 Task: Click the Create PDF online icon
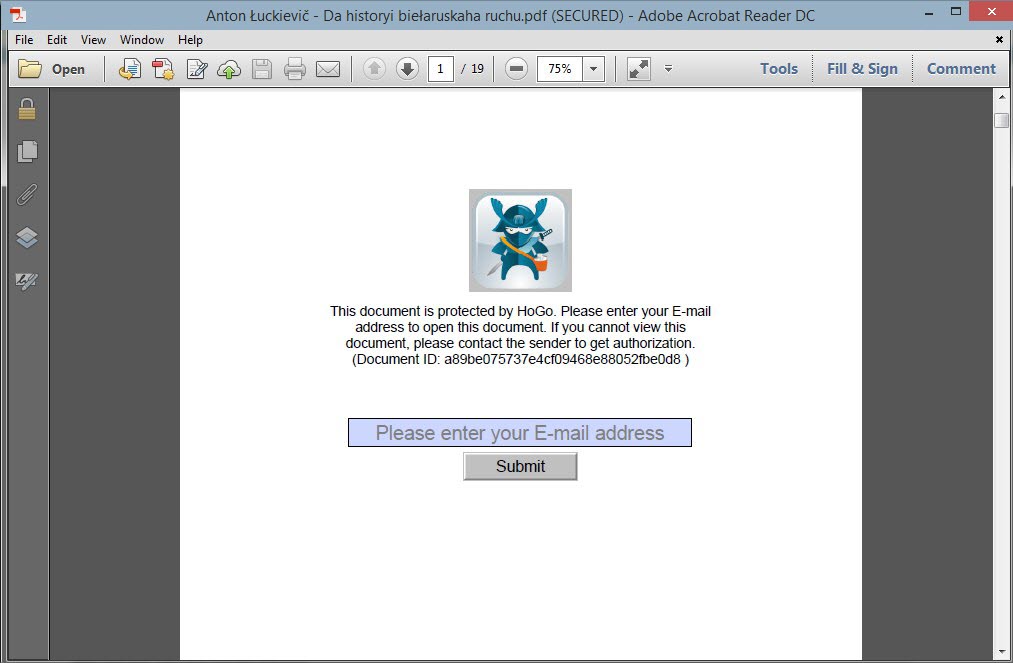130,68
